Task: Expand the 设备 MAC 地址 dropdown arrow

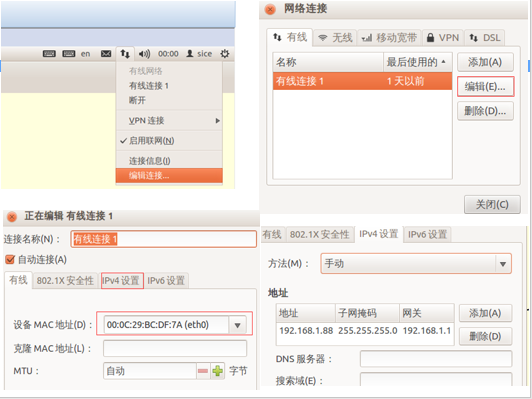Action: pyautogui.click(x=238, y=325)
